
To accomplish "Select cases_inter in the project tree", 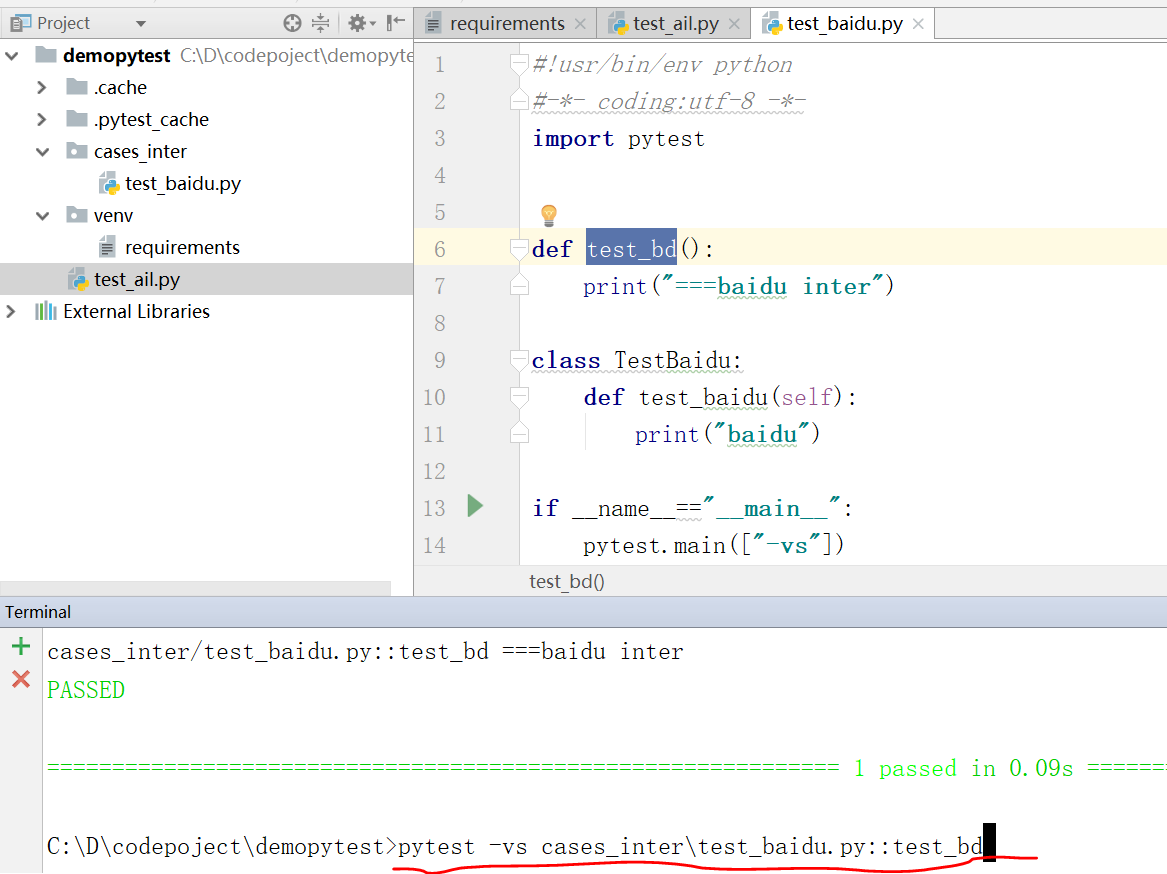I will pyautogui.click(x=140, y=152).
